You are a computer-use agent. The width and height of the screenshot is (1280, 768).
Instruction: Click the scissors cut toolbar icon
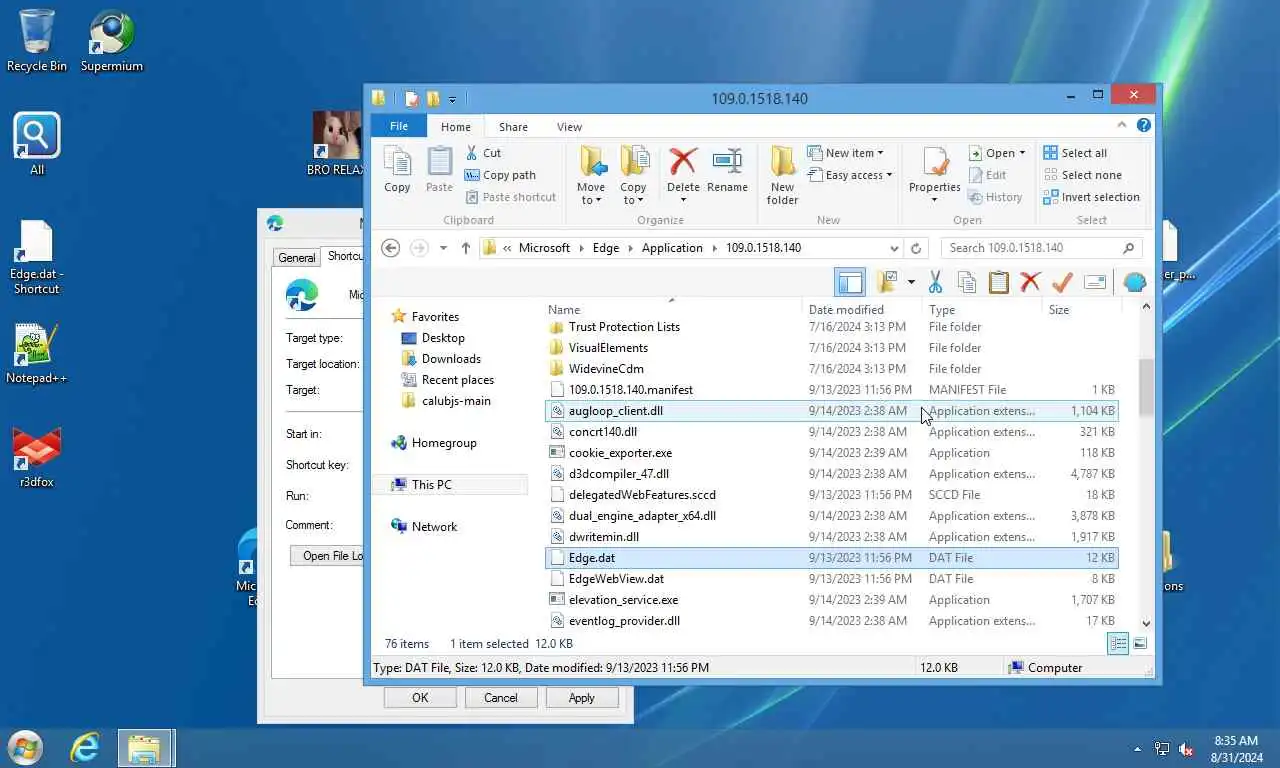tap(935, 283)
